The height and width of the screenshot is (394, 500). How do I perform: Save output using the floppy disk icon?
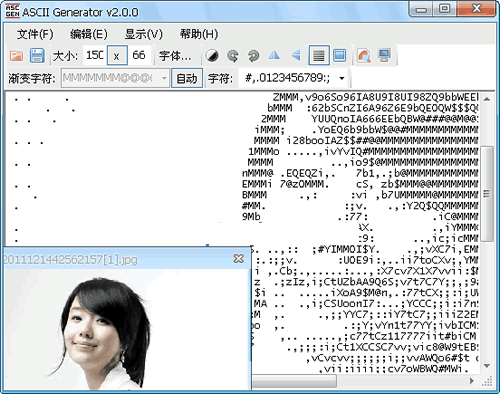[37, 55]
